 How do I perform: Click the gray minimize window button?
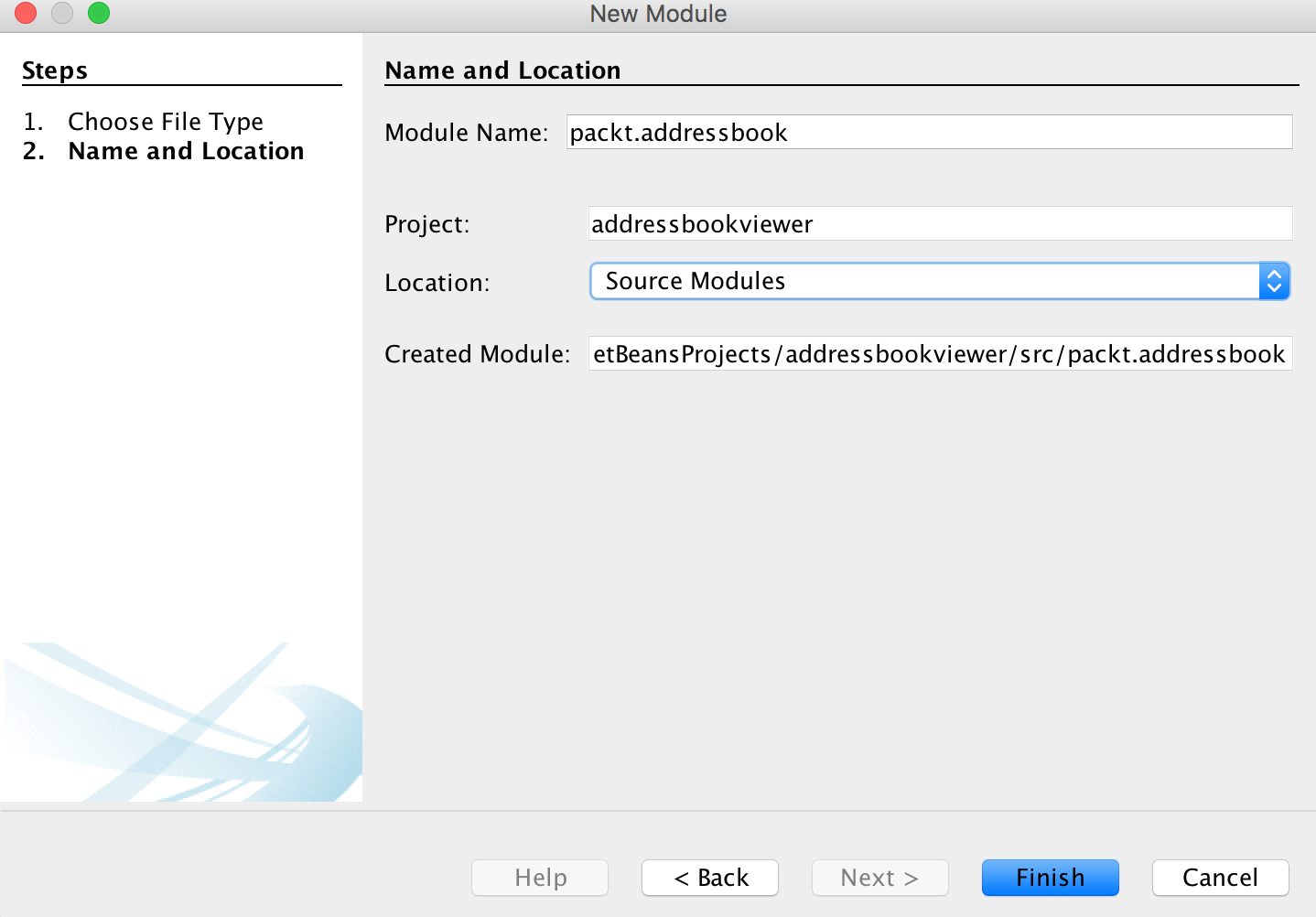pos(62,13)
